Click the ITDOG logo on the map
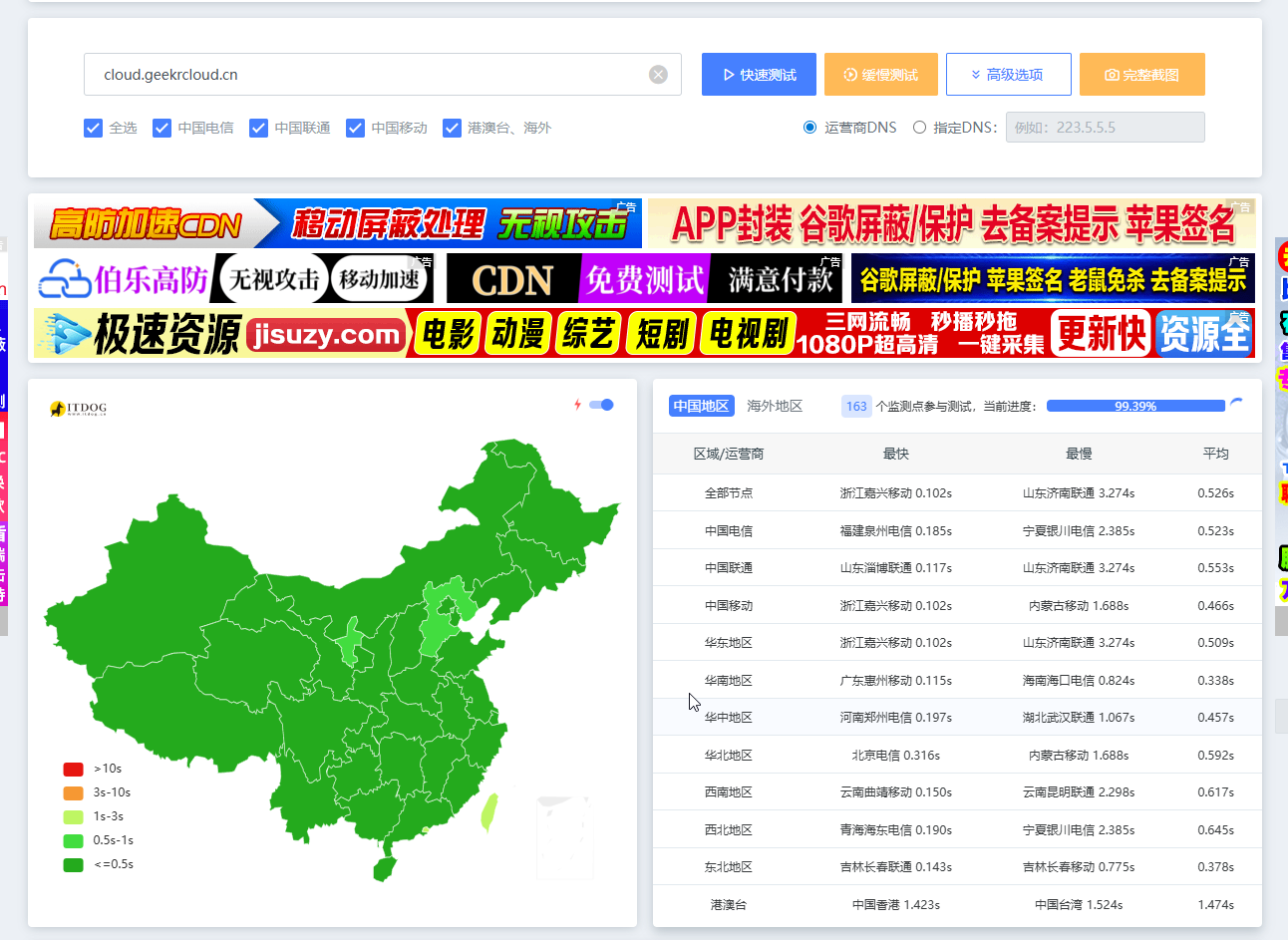 [79, 409]
